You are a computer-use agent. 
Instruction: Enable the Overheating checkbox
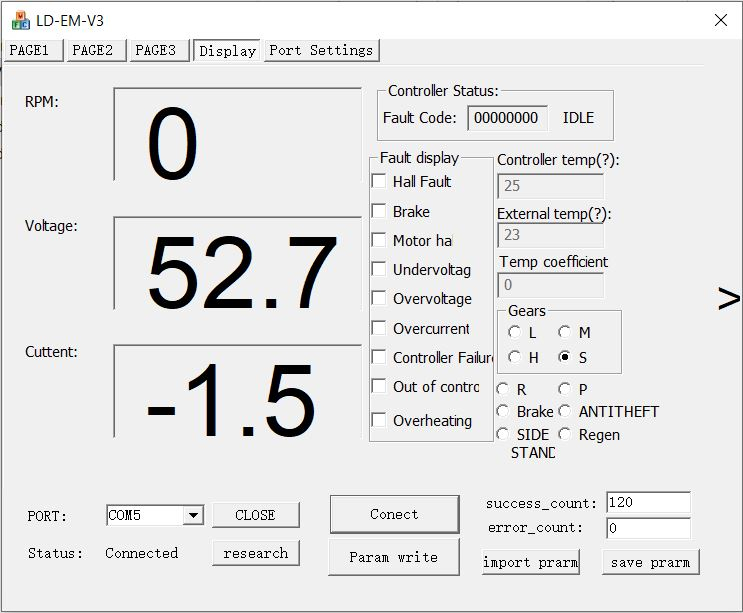point(379,420)
